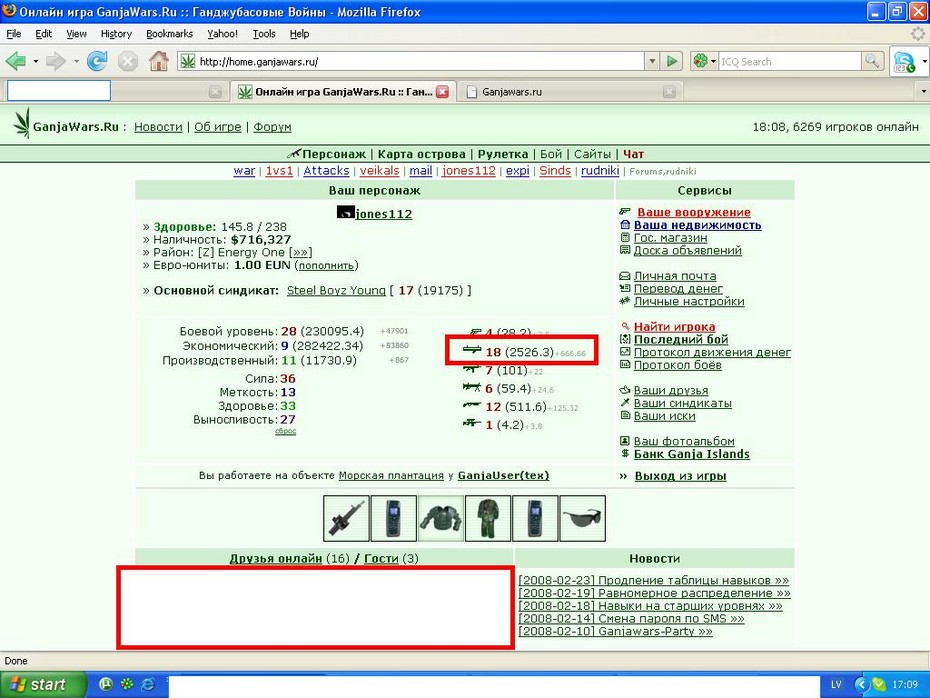The height and width of the screenshot is (698, 930).
Task: Click the body armor equipment icon
Action: [x=441, y=519]
